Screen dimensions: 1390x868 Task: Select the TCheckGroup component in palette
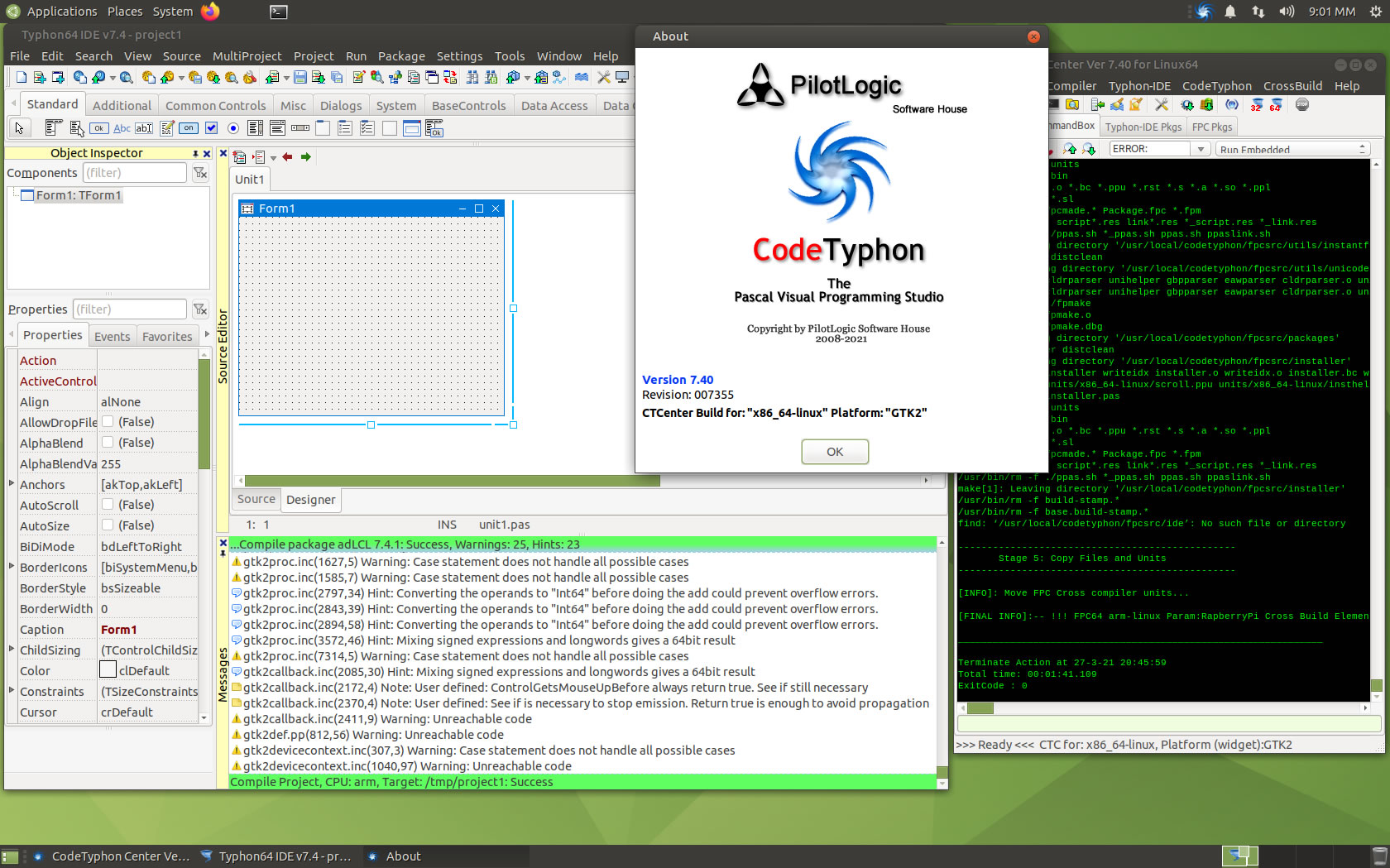point(367,128)
